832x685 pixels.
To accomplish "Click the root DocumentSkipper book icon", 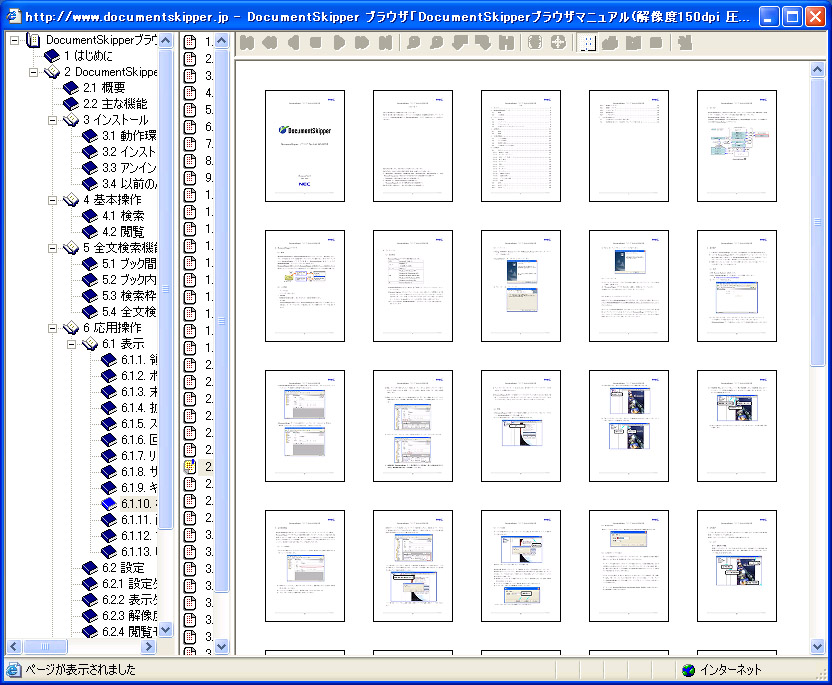I will (x=33, y=40).
